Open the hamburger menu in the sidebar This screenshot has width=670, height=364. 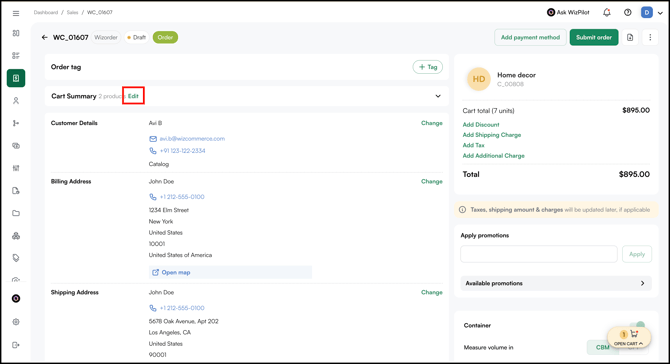16,13
